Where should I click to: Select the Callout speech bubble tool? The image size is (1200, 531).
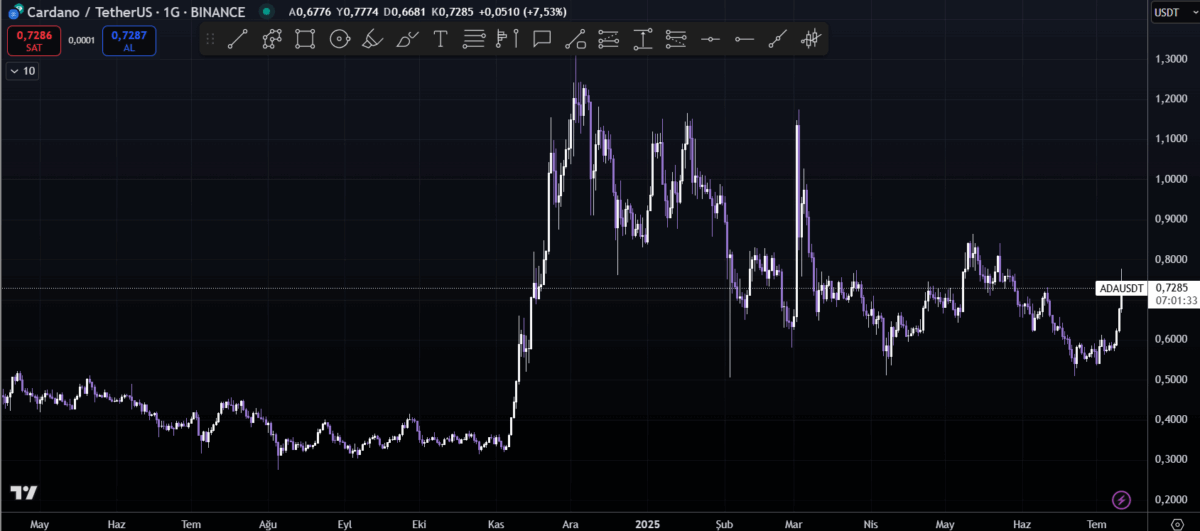coord(542,40)
